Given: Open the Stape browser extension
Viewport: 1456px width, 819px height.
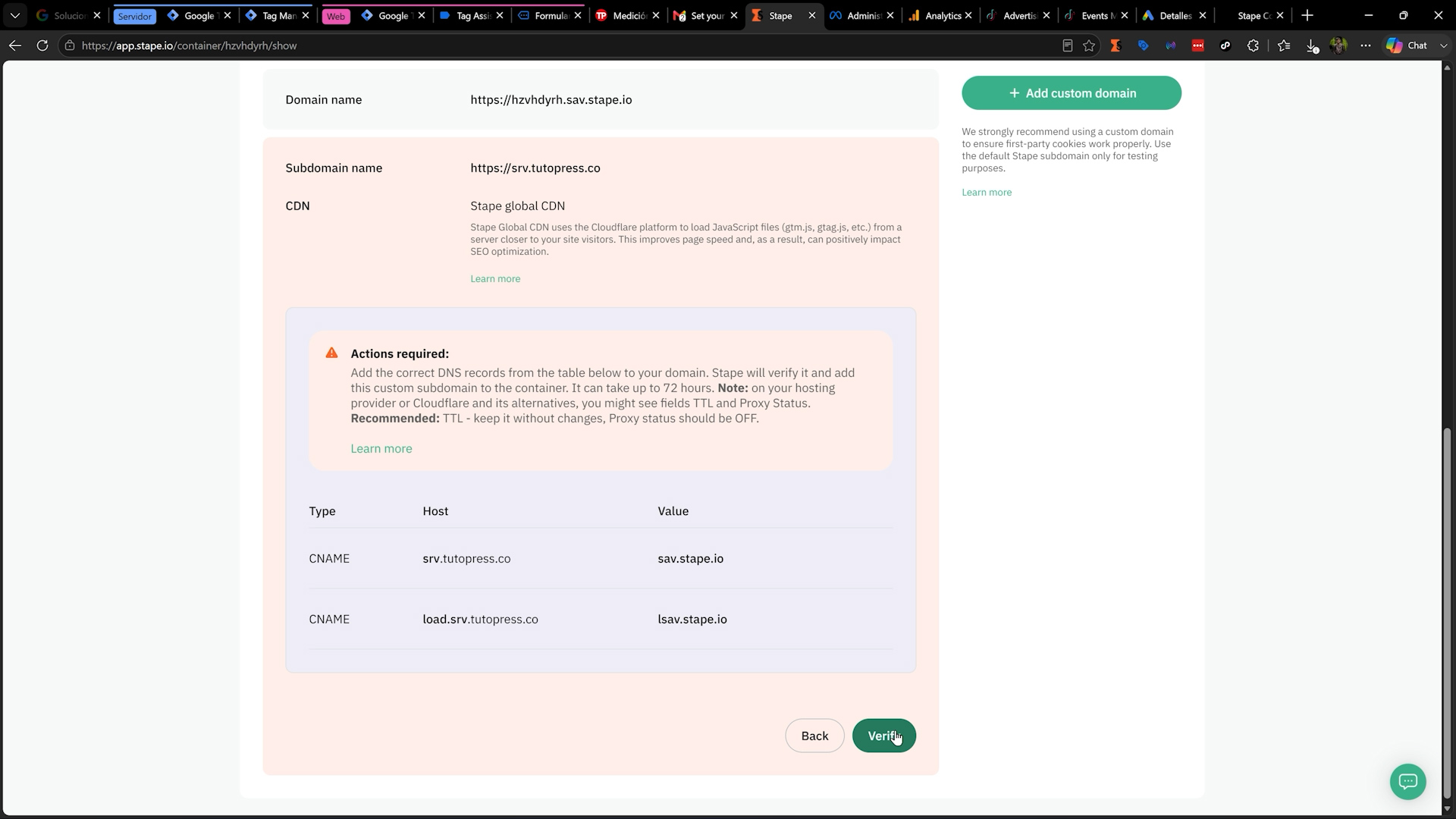Looking at the screenshot, I should tap(1116, 45).
